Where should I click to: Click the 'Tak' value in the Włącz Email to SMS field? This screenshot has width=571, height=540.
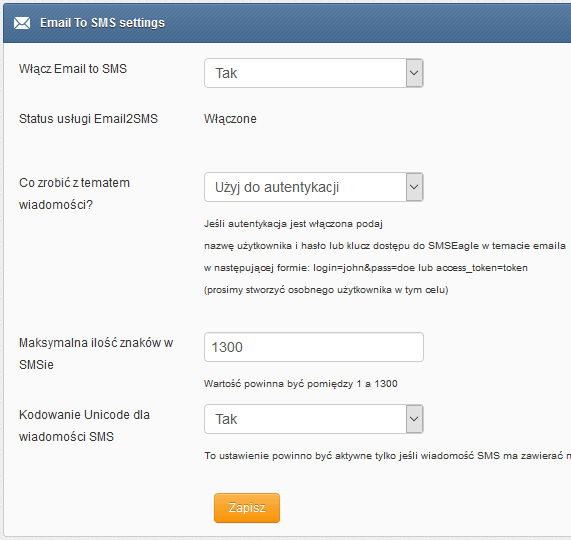click(x=226, y=73)
